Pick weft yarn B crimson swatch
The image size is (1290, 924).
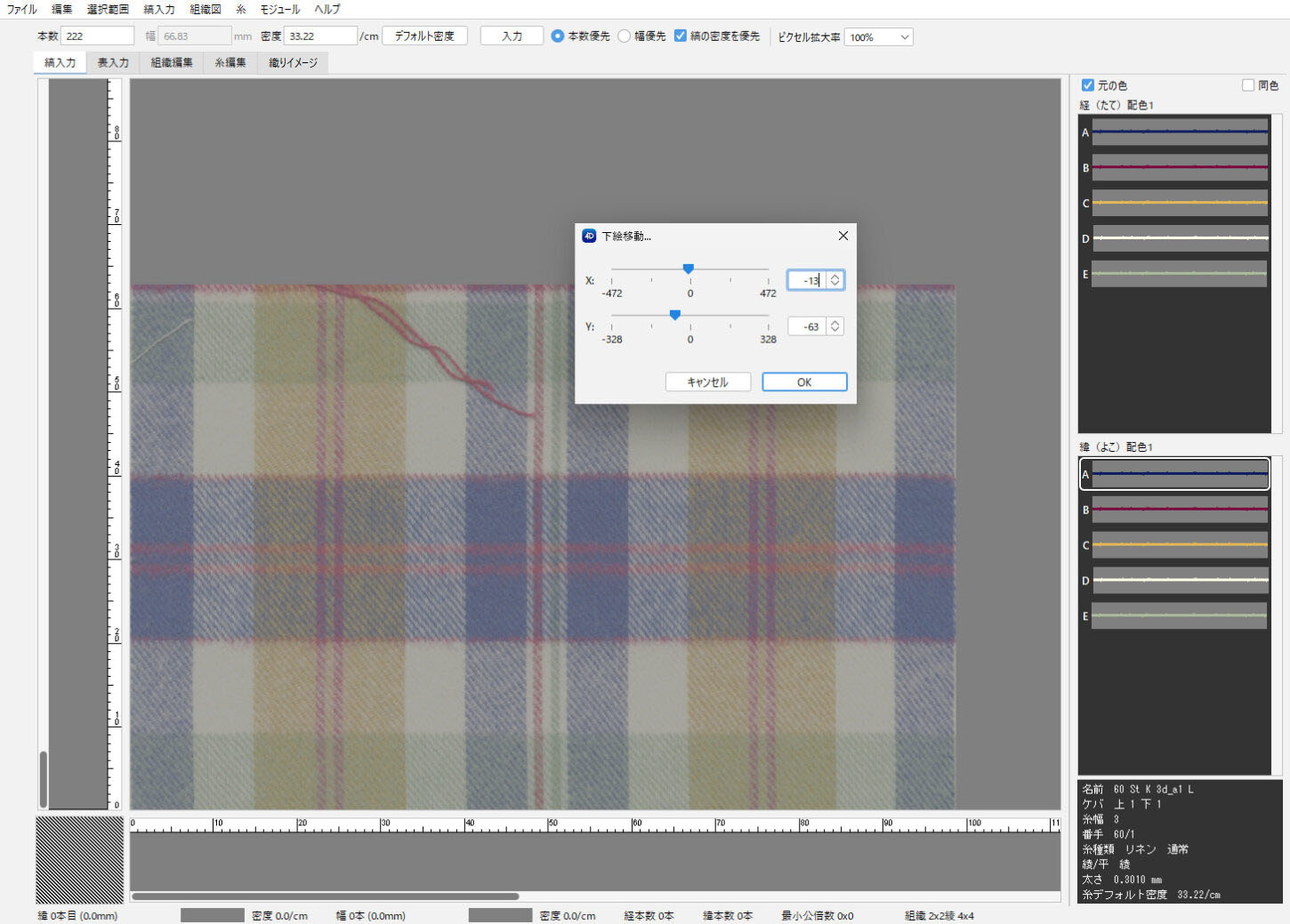click(1179, 510)
